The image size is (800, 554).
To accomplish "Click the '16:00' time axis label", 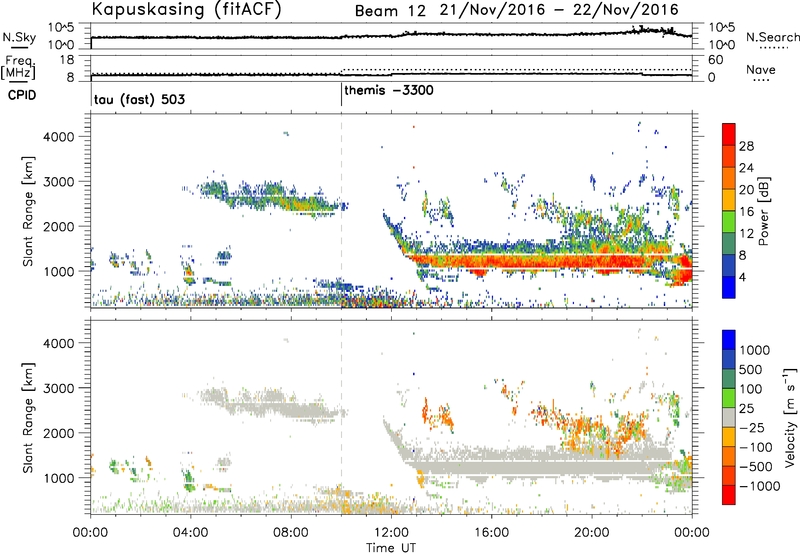I will [x=491, y=533].
